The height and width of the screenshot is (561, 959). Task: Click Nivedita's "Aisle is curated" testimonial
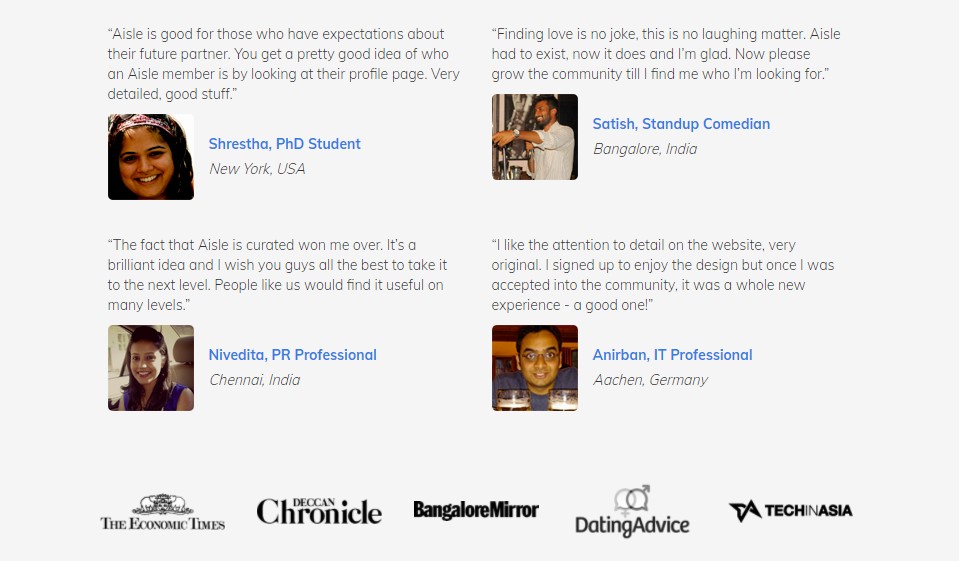point(277,275)
